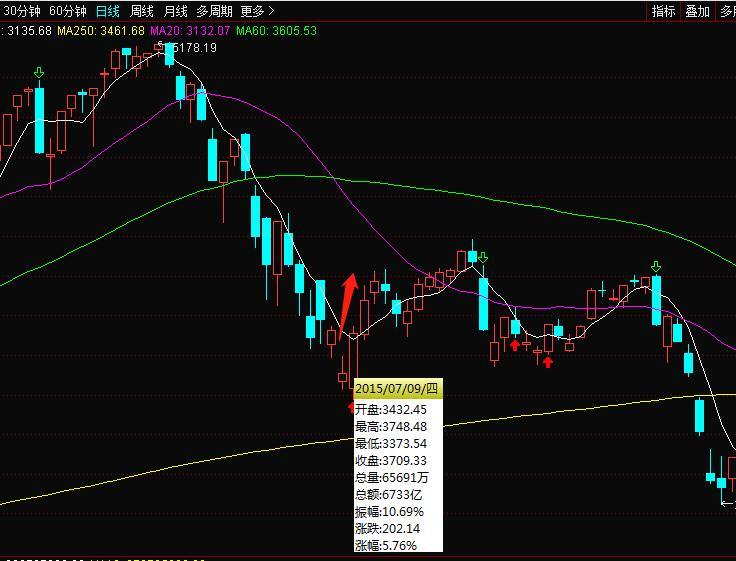Select the 多周期 multi-period view
736x561 pixels.
214,11
